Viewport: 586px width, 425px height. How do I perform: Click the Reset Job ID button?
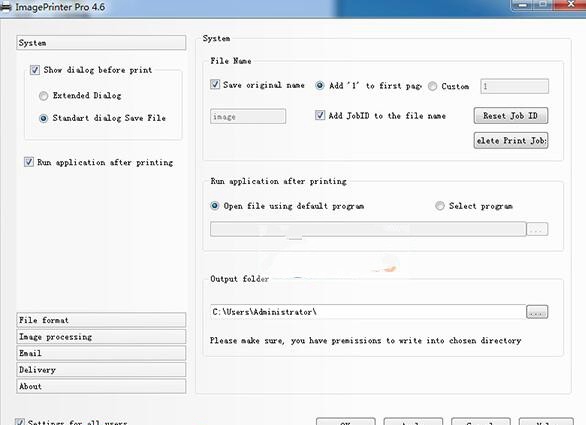tap(511, 116)
